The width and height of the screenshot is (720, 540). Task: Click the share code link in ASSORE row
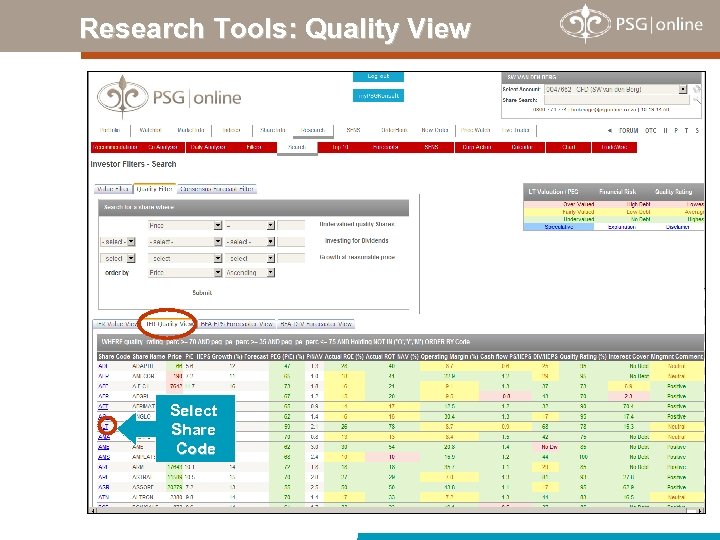click(x=103, y=487)
